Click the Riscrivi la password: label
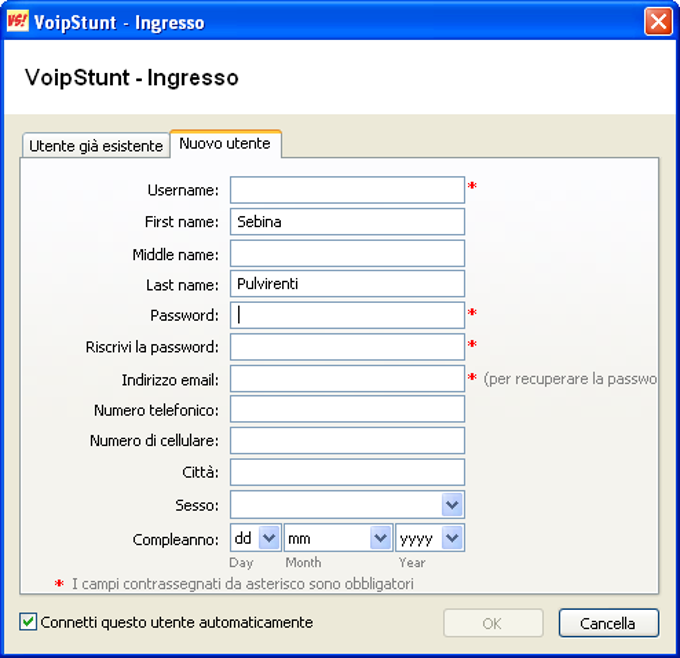Image resolution: width=680 pixels, height=658 pixels. (152, 347)
